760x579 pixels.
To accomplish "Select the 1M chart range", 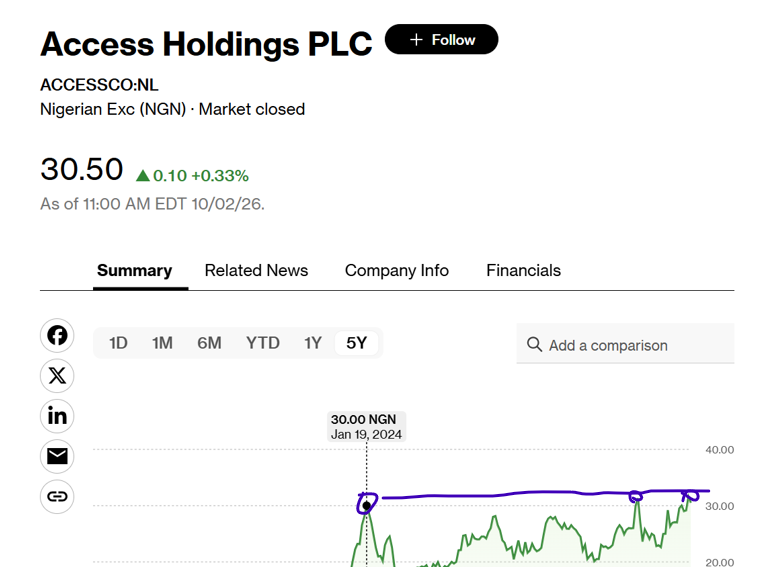I will tap(162, 343).
